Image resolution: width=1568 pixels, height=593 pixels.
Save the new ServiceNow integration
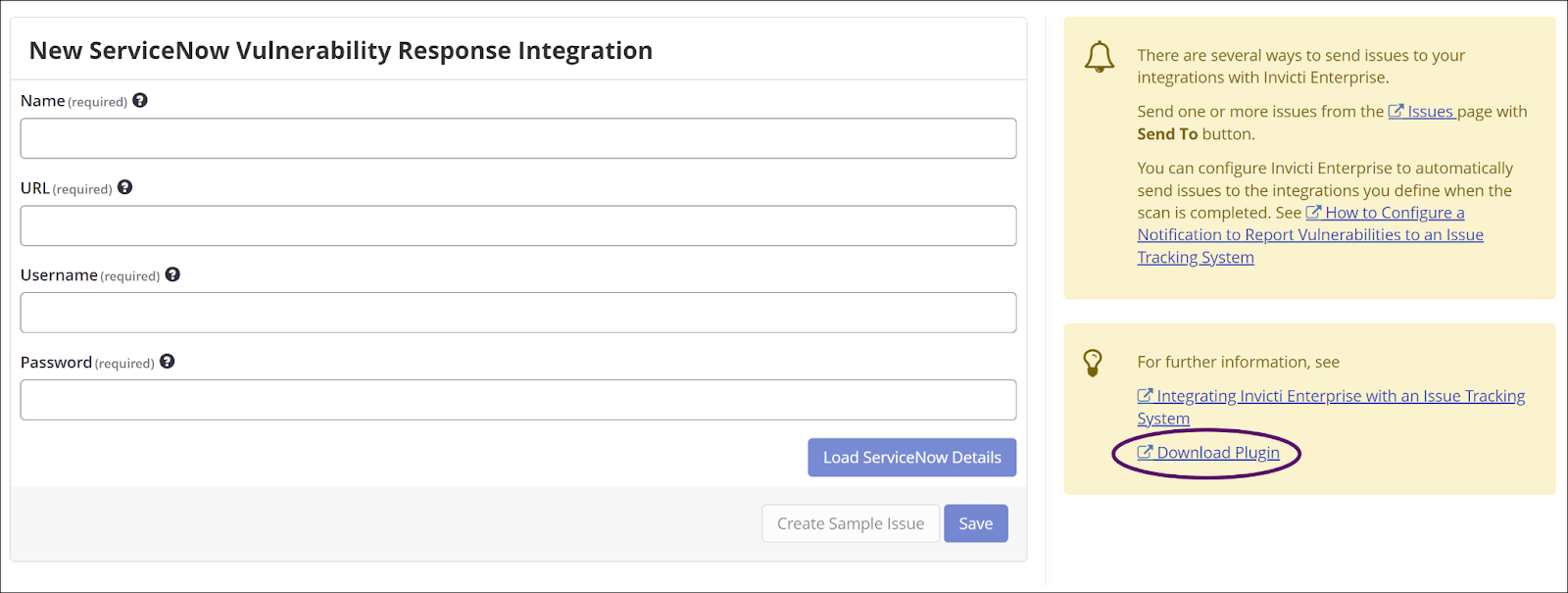[975, 522]
